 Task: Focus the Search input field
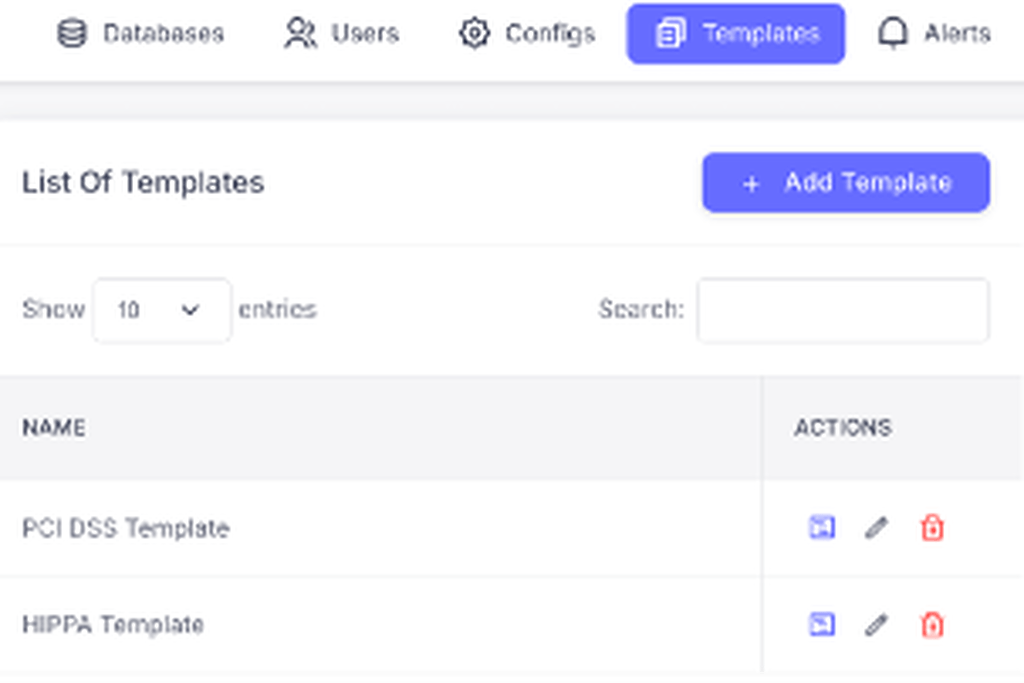[843, 310]
